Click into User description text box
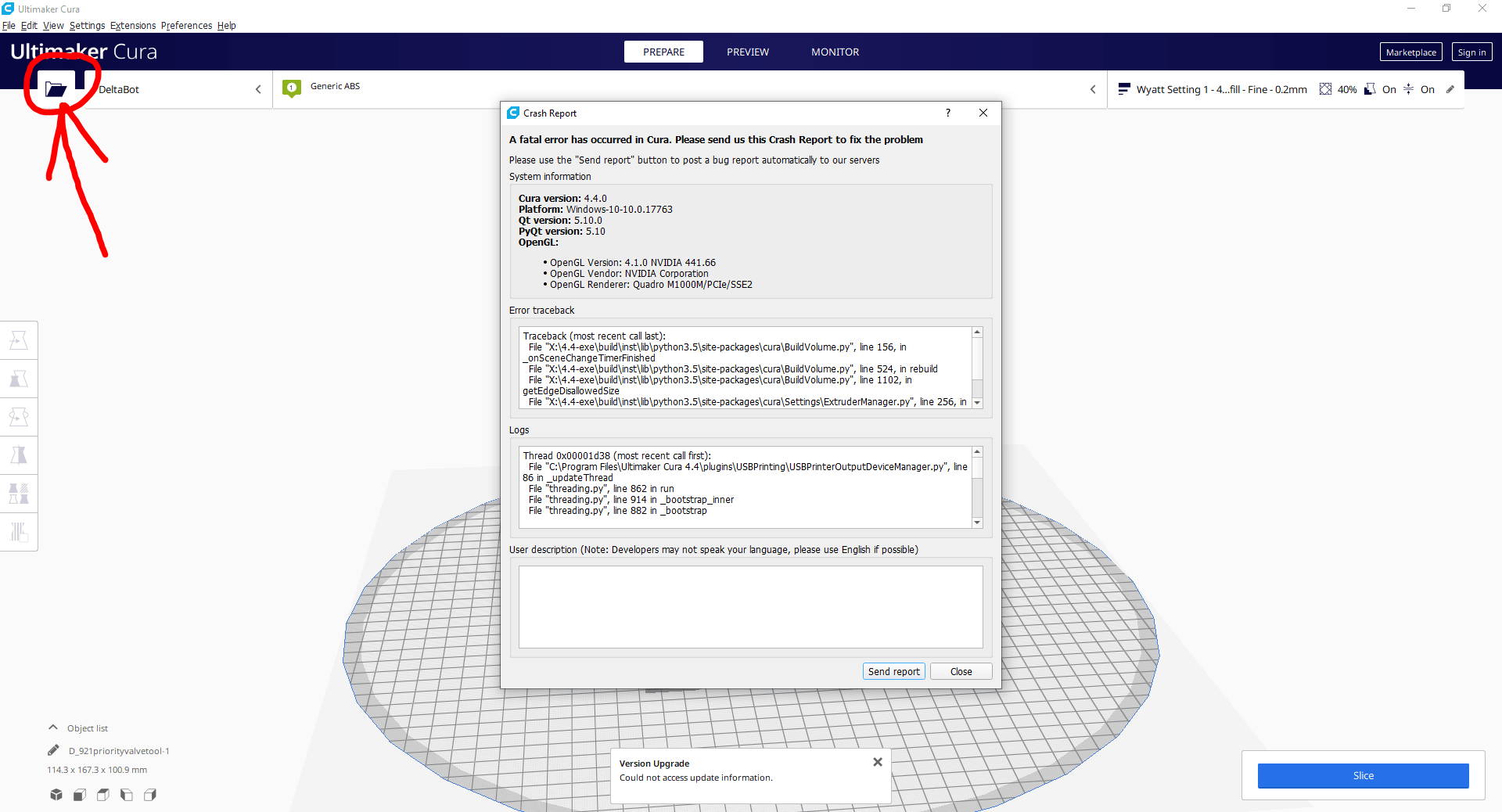This screenshot has height=812, width=1502. 750,607
